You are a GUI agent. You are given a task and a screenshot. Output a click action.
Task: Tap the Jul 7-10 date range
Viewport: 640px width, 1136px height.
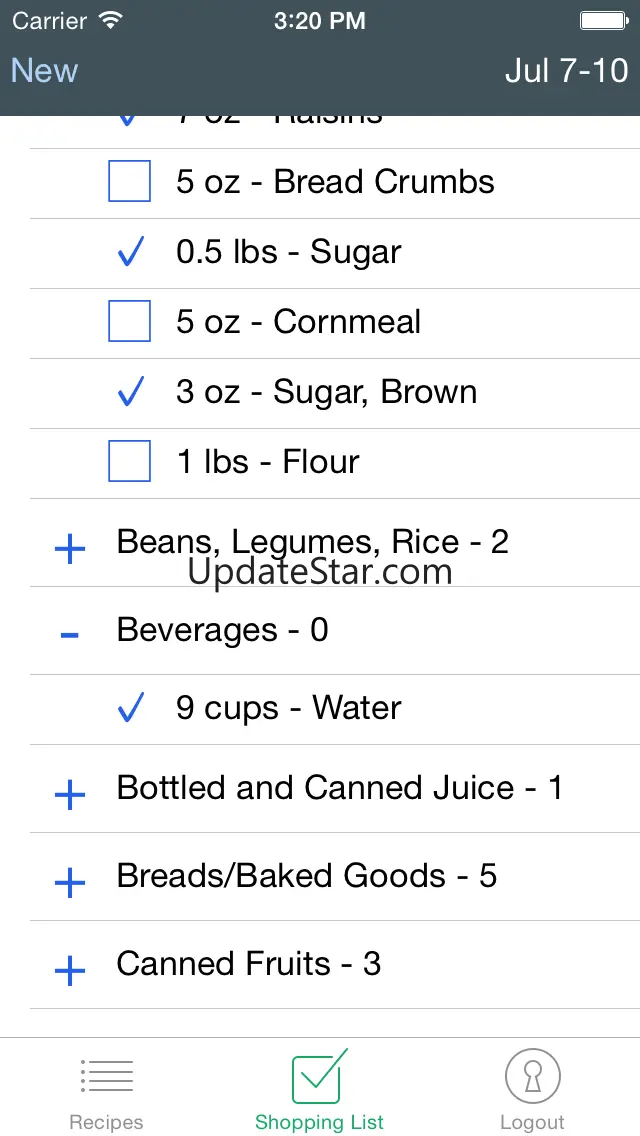click(566, 71)
